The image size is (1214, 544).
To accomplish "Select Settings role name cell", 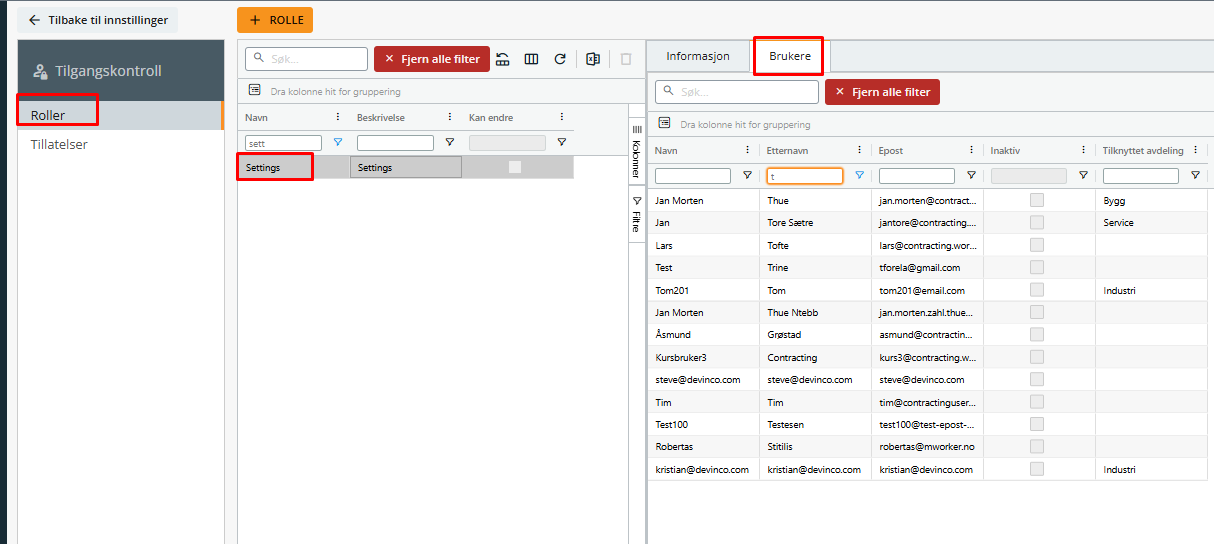I will pyautogui.click(x=293, y=167).
